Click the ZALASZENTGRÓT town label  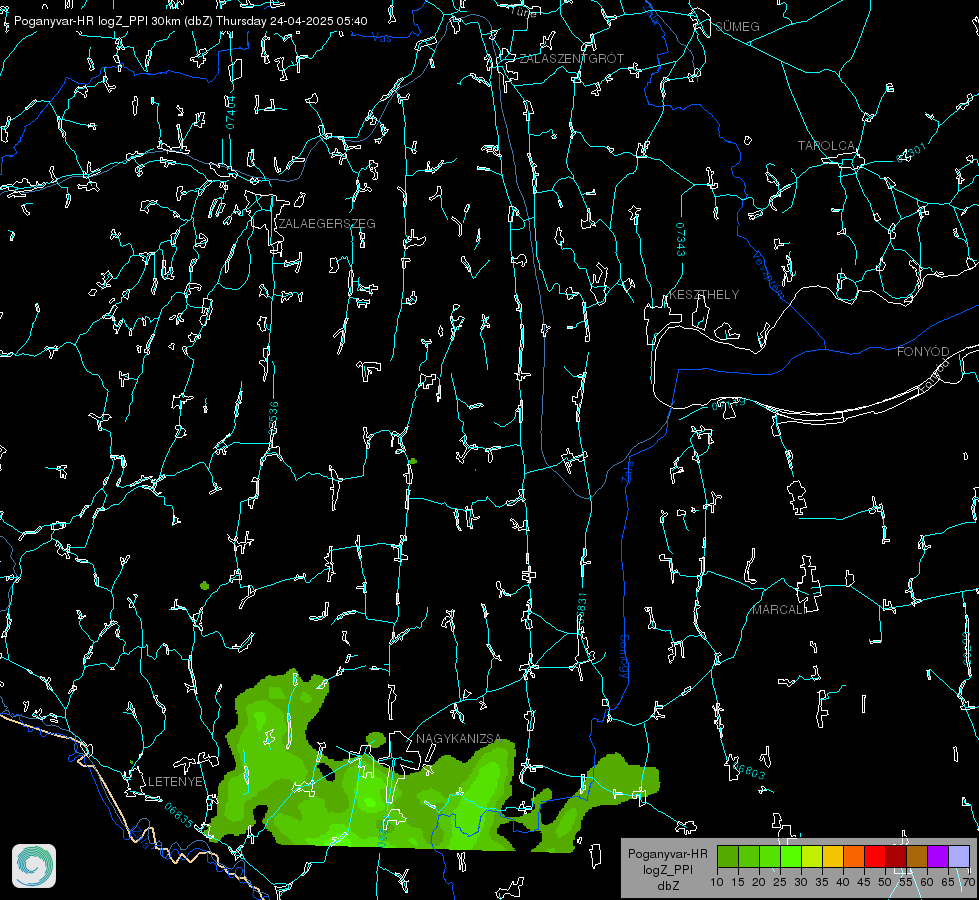[571, 59]
